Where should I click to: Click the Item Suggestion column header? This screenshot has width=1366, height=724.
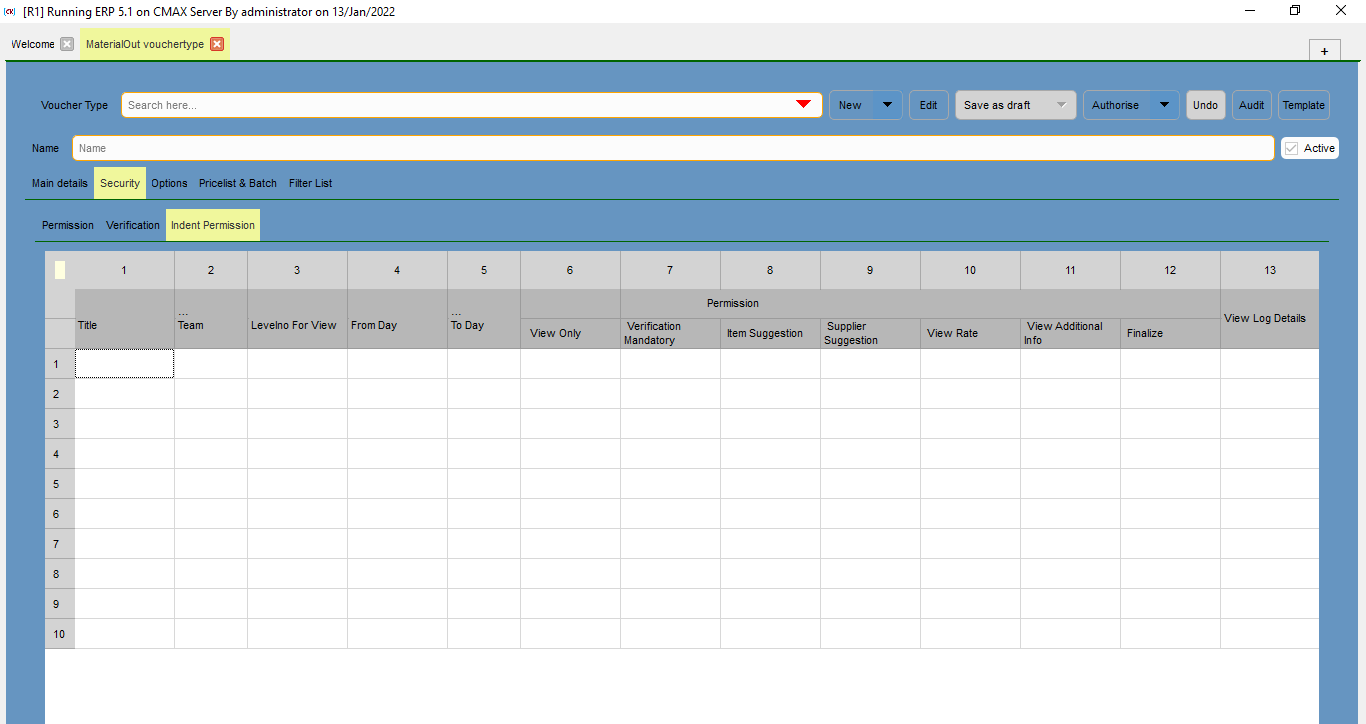click(x=771, y=333)
